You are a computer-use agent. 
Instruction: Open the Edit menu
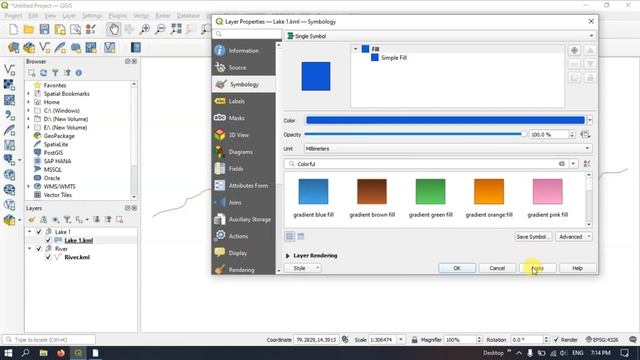click(33, 16)
